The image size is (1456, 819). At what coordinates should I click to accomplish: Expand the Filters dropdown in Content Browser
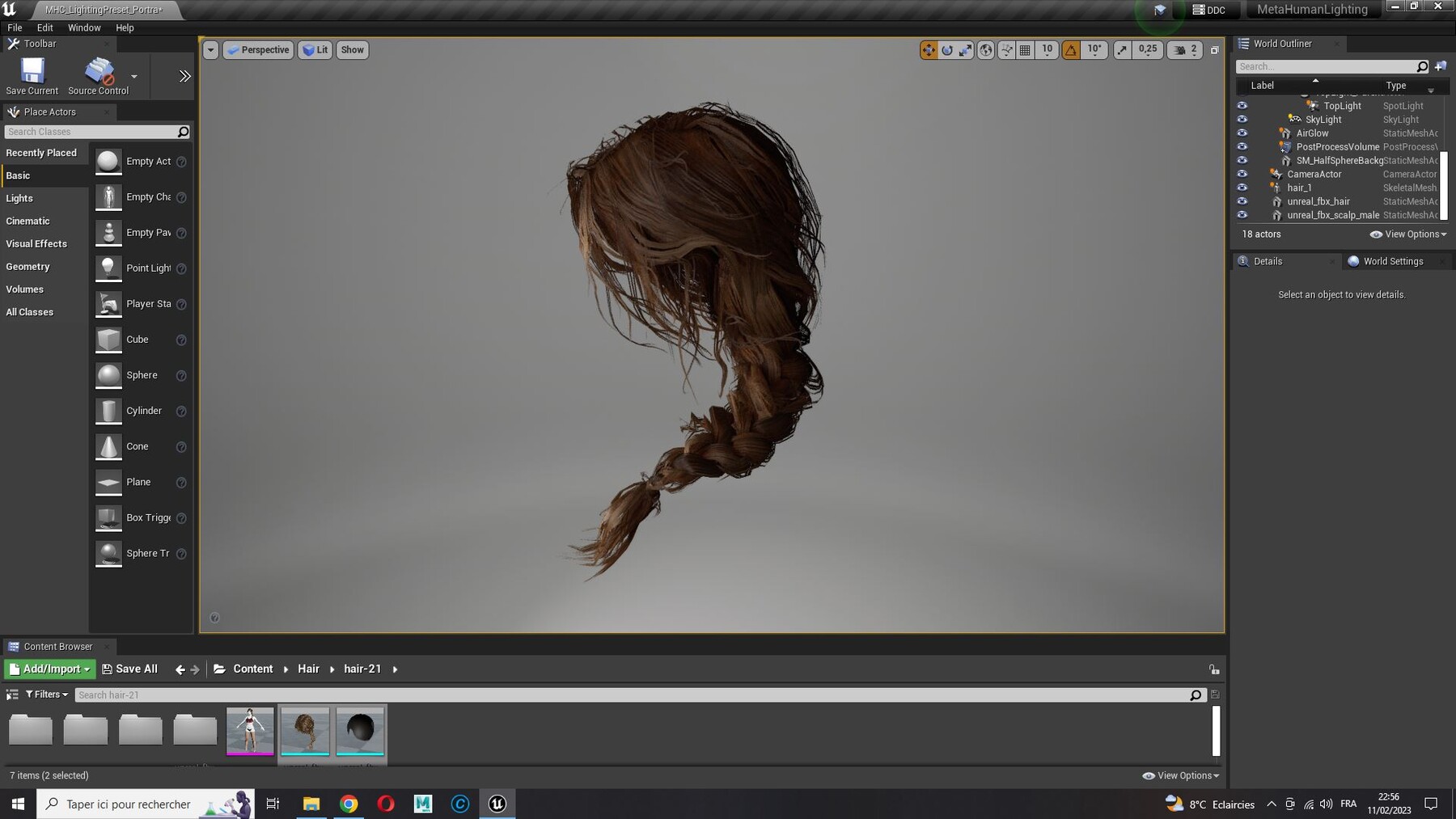[x=47, y=694]
